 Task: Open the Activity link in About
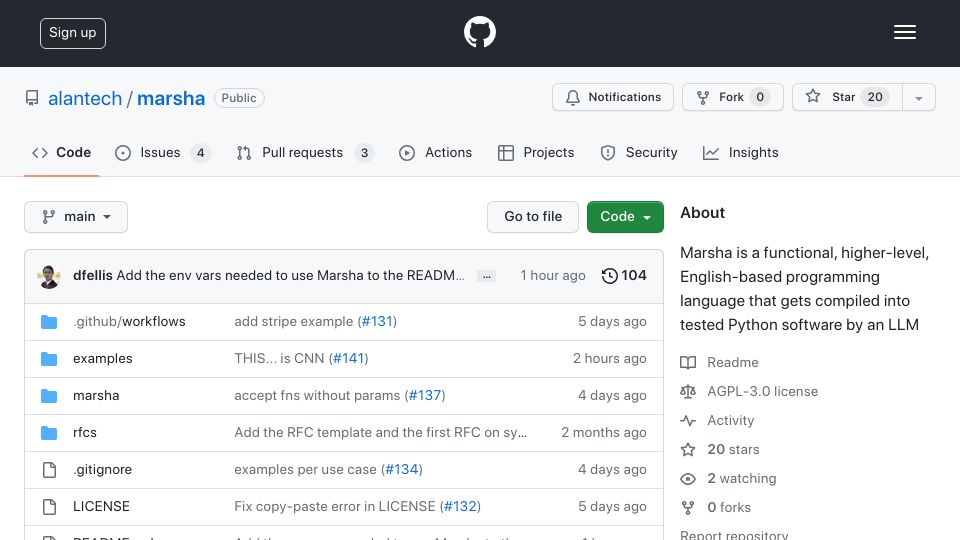coord(718,421)
